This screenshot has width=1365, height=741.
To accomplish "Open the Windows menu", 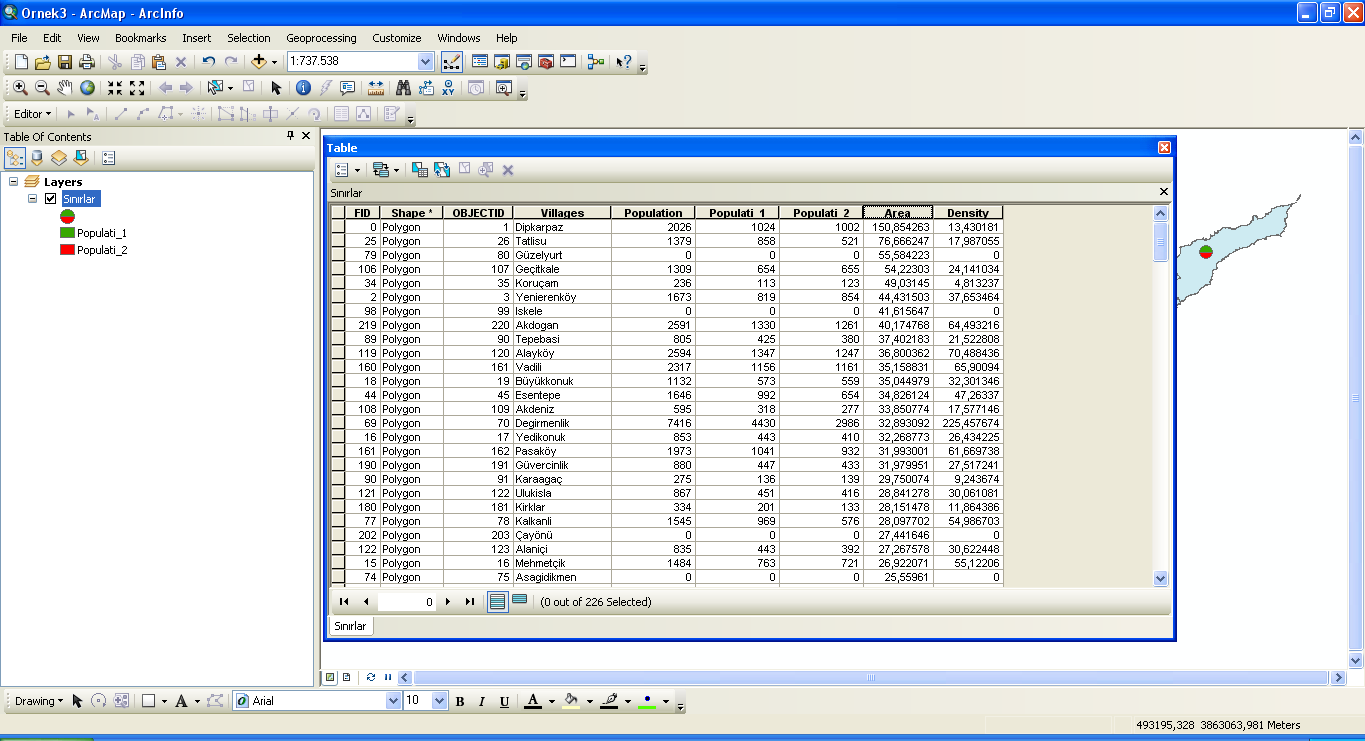I will (459, 38).
